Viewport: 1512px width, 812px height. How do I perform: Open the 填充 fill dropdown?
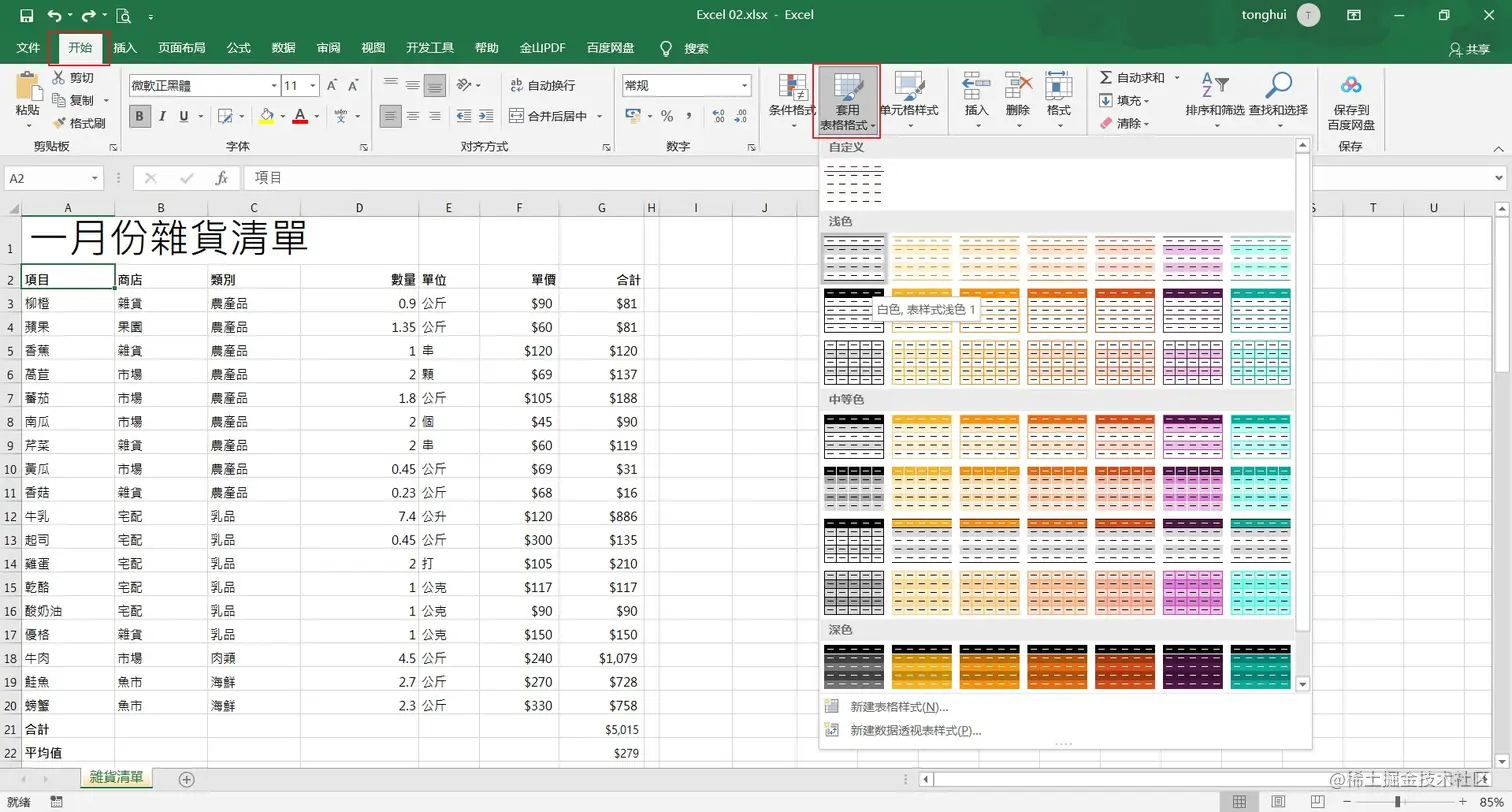coord(1125,101)
